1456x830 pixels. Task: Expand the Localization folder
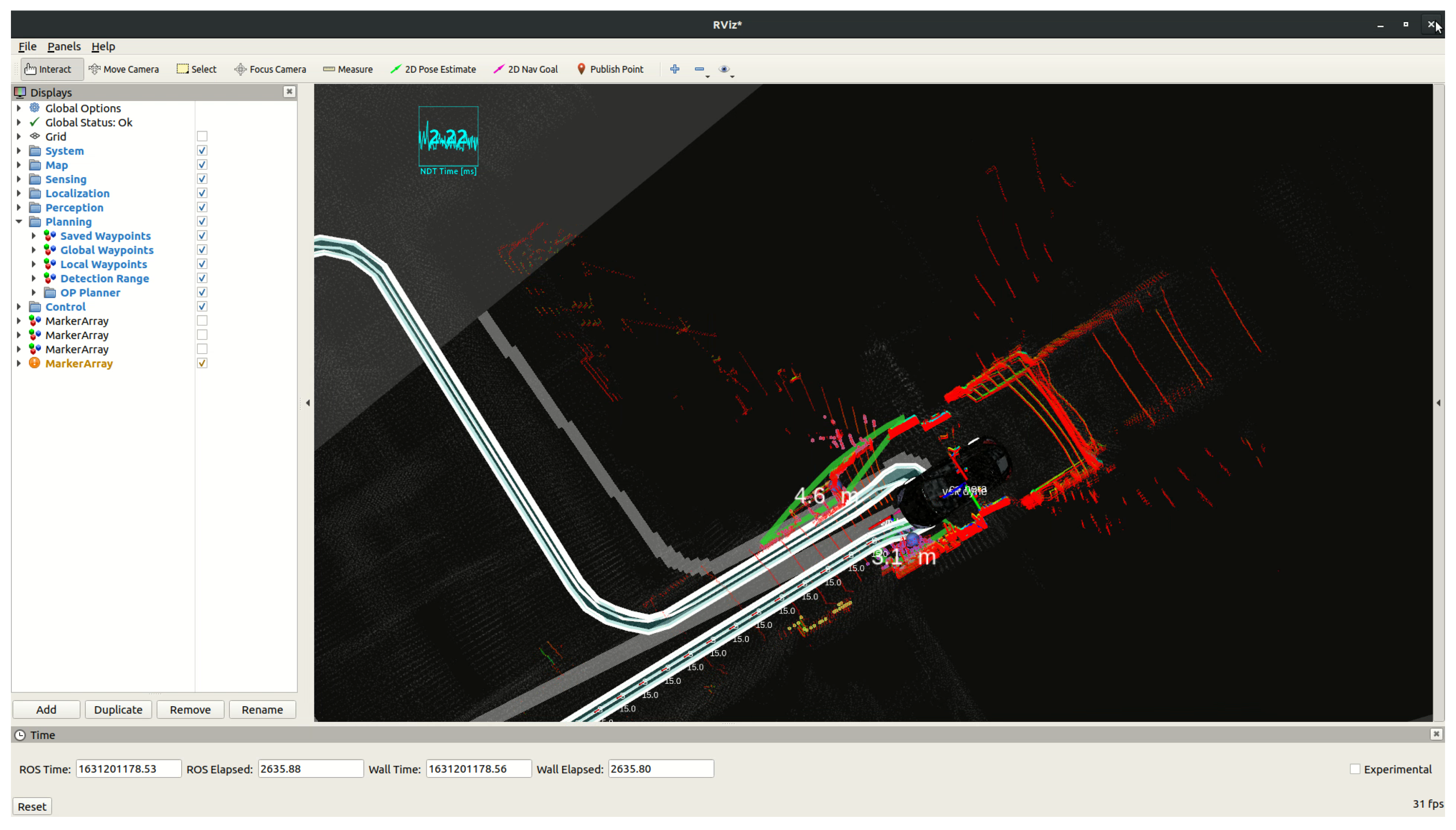coord(19,193)
